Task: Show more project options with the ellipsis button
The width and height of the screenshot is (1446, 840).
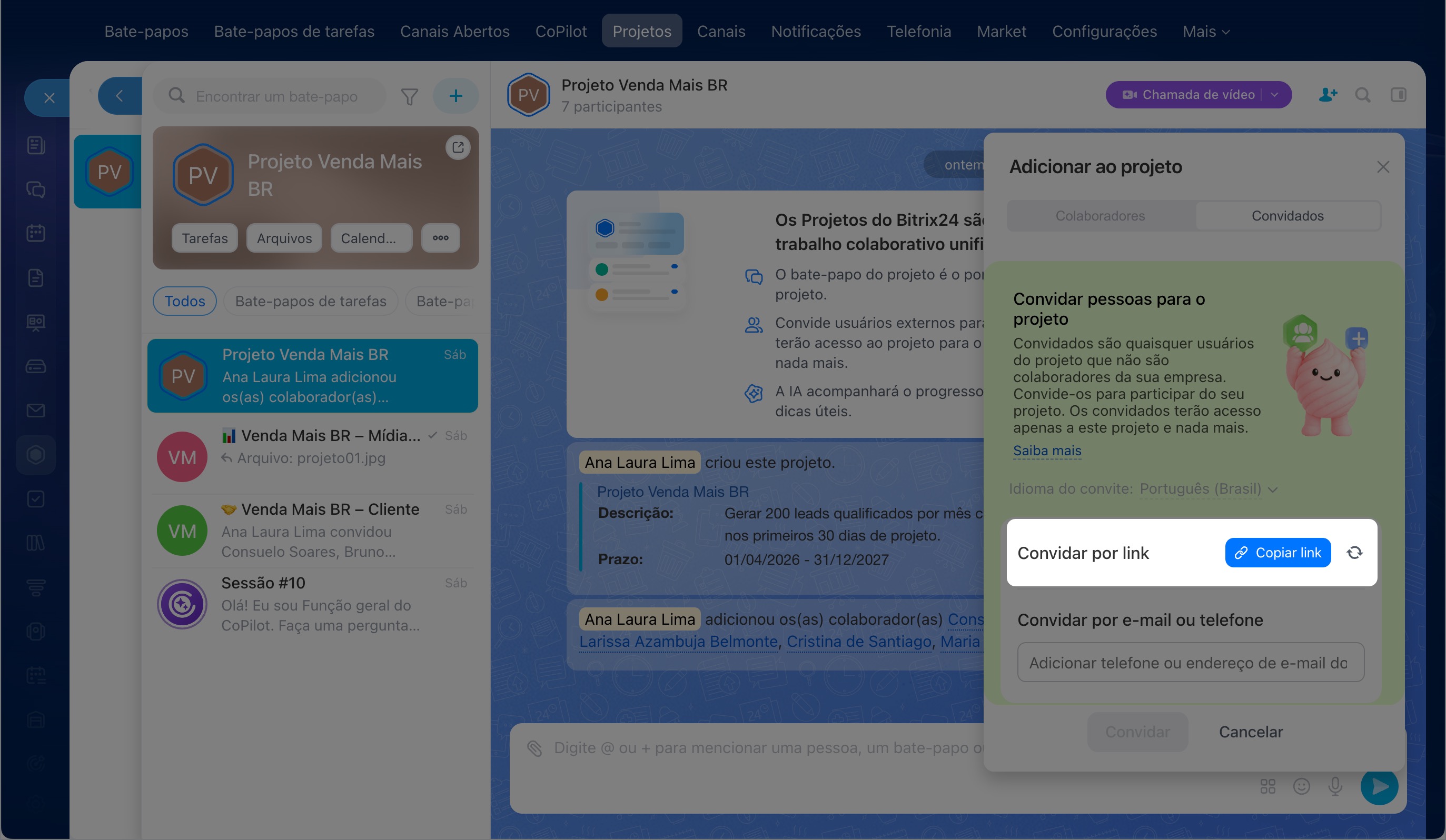Action: (441, 238)
